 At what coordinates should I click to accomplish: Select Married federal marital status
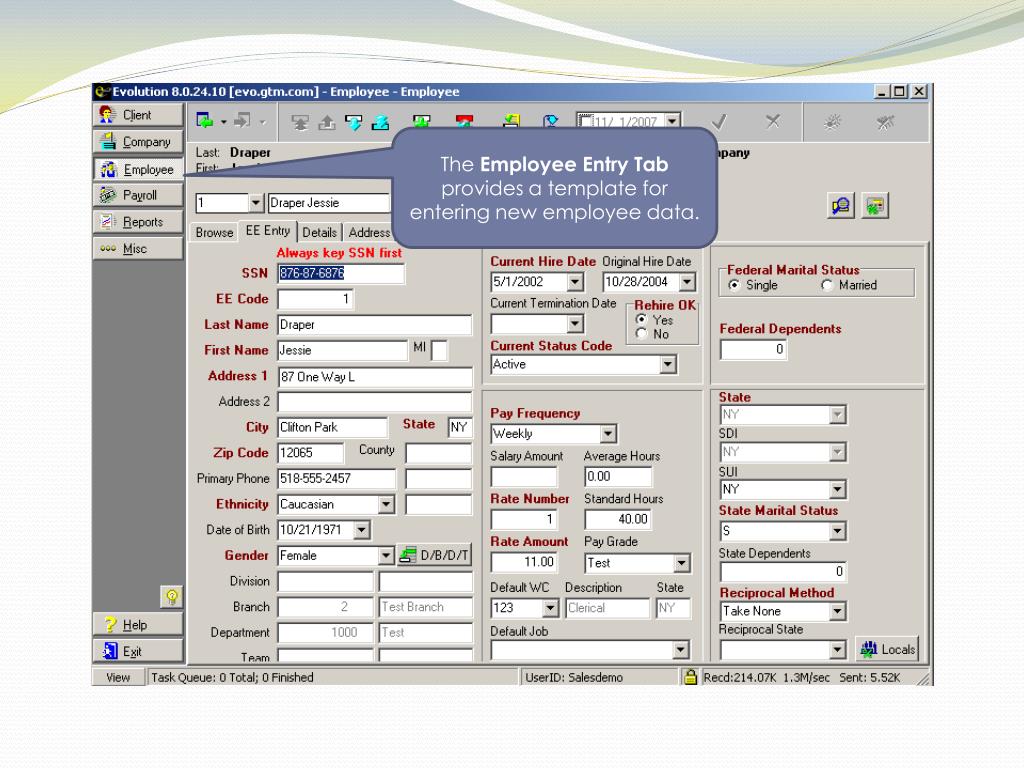pyautogui.click(x=827, y=285)
